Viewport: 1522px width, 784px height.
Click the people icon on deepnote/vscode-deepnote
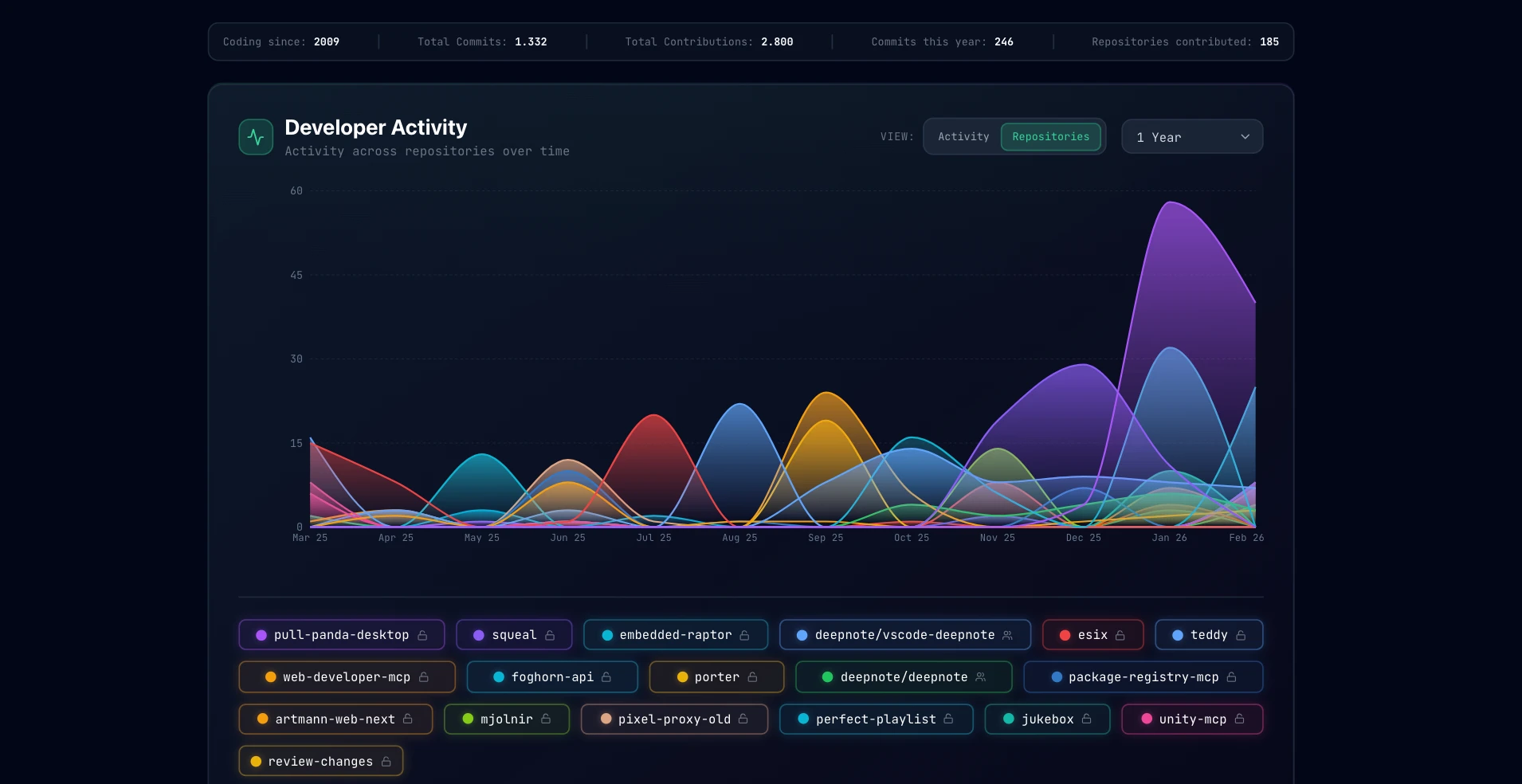1007,635
